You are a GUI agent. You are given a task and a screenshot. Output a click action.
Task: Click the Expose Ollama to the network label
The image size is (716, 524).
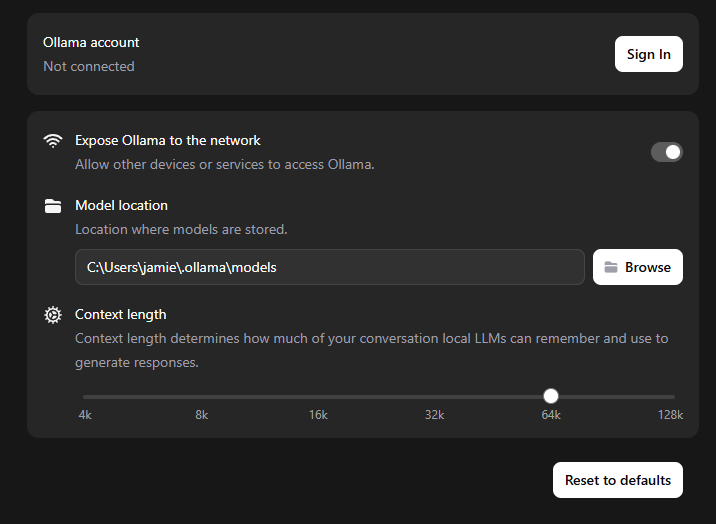(168, 141)
